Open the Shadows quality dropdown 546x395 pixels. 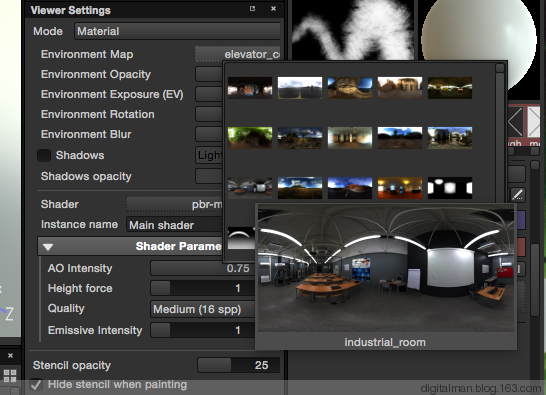pyautogui.click(x=209, y=155)
